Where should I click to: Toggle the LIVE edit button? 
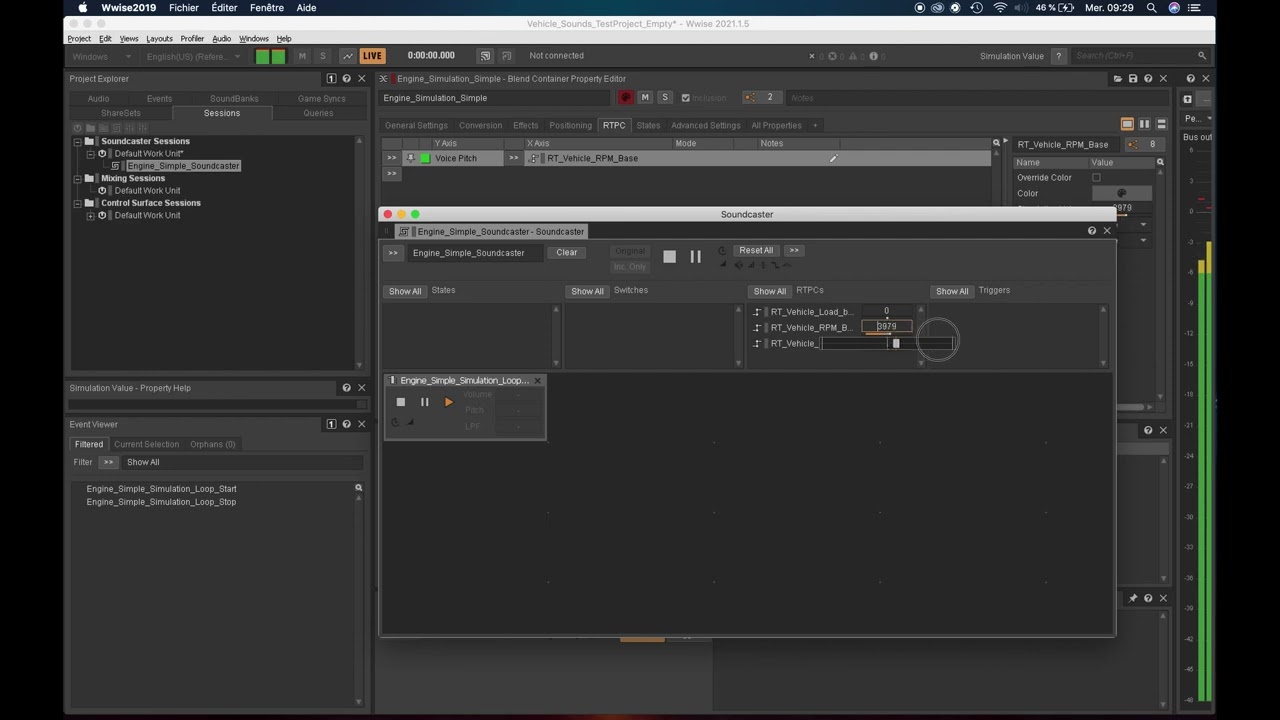pyautogui.click(x=372, y=56)
